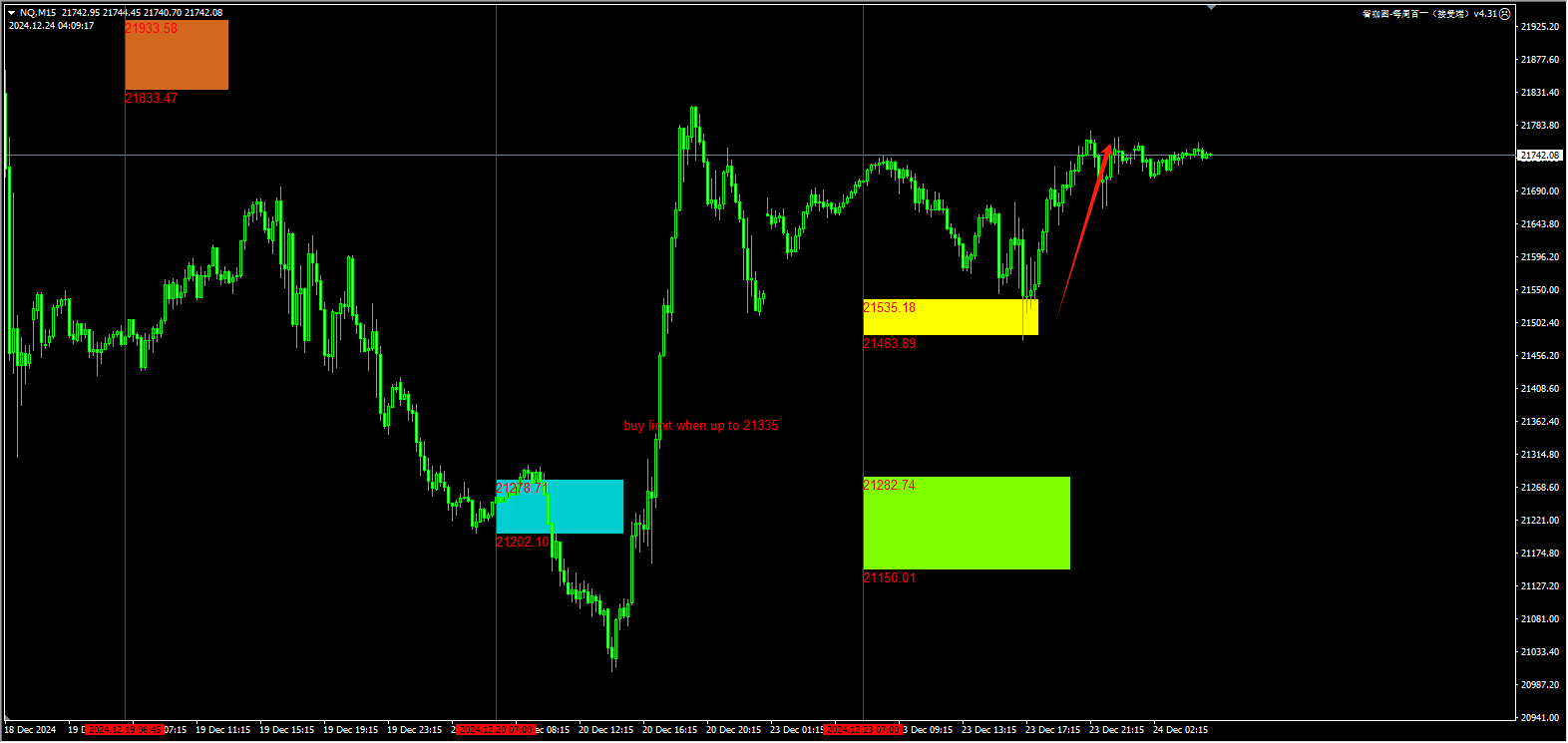
Task: Click the sad-face expert advisor icon
Action: coord(1505,14)
